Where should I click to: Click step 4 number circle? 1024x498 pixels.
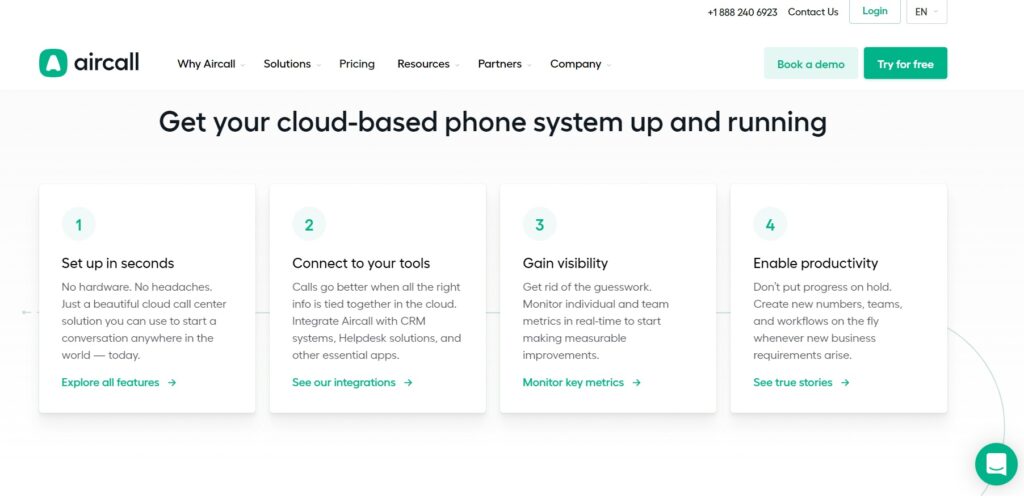coord(770,225)
